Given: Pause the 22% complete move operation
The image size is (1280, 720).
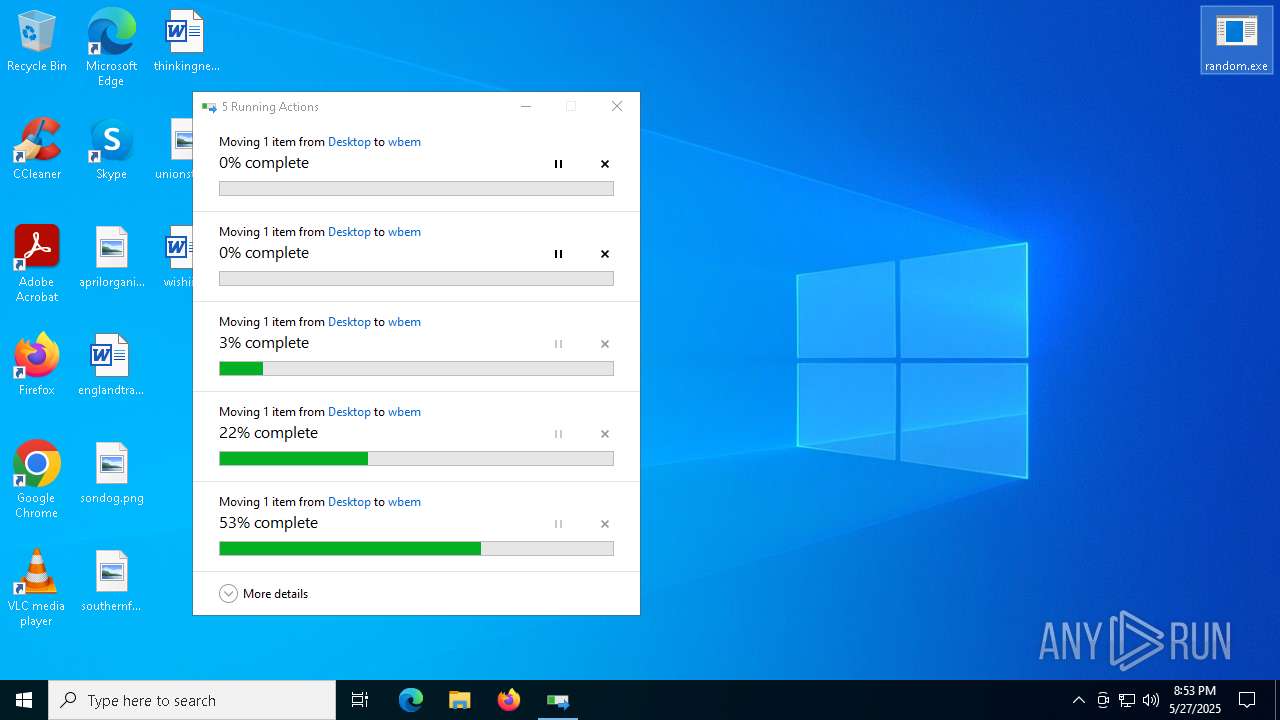Looking at the screenshot, I should click(x=558, y=434).
